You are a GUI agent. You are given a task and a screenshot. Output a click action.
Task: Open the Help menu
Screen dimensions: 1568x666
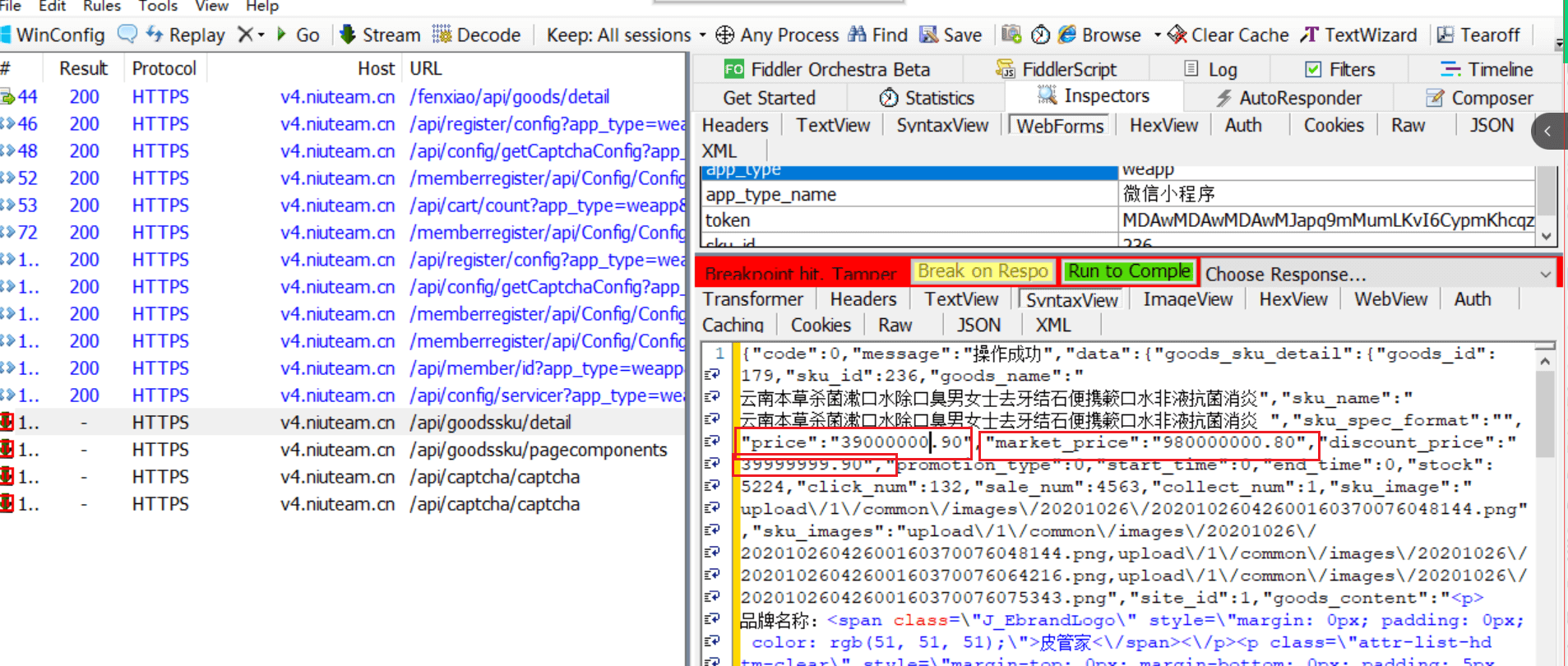(x=262, y=7)
